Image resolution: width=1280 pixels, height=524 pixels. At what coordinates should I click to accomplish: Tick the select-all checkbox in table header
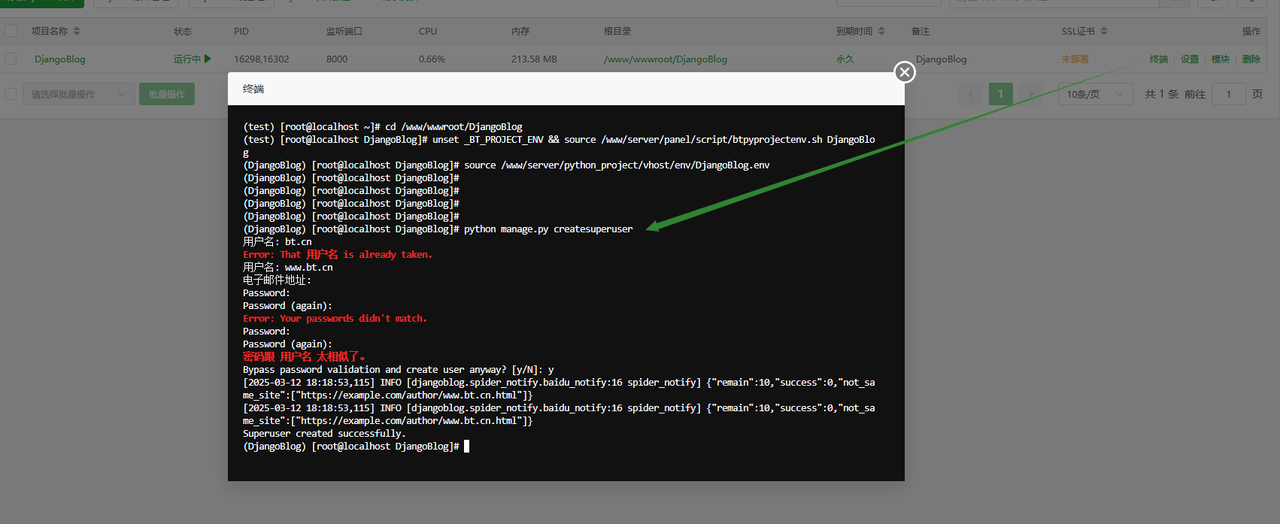point(11,32)
